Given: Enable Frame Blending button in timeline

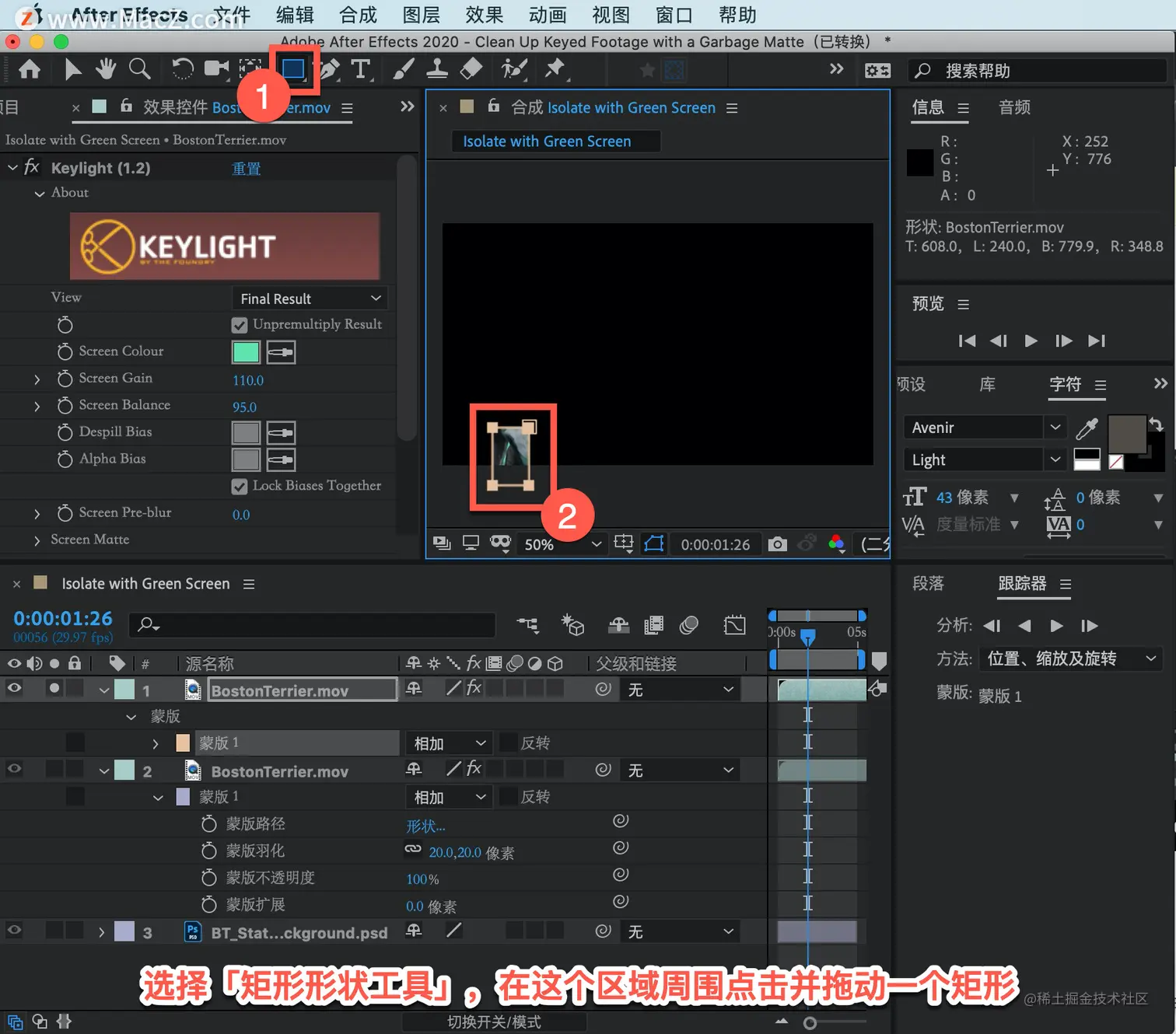Looking at the screenshot, I should (x=654, y=624).
